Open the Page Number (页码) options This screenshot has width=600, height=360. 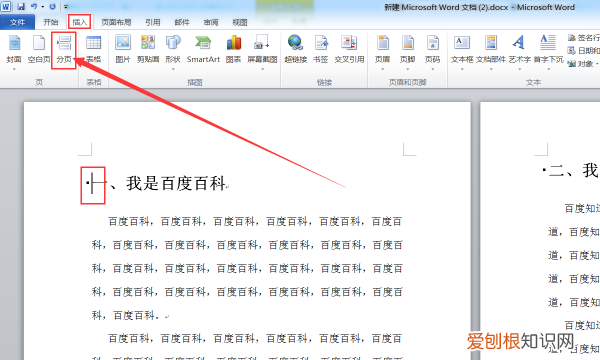tap(432, 49)
